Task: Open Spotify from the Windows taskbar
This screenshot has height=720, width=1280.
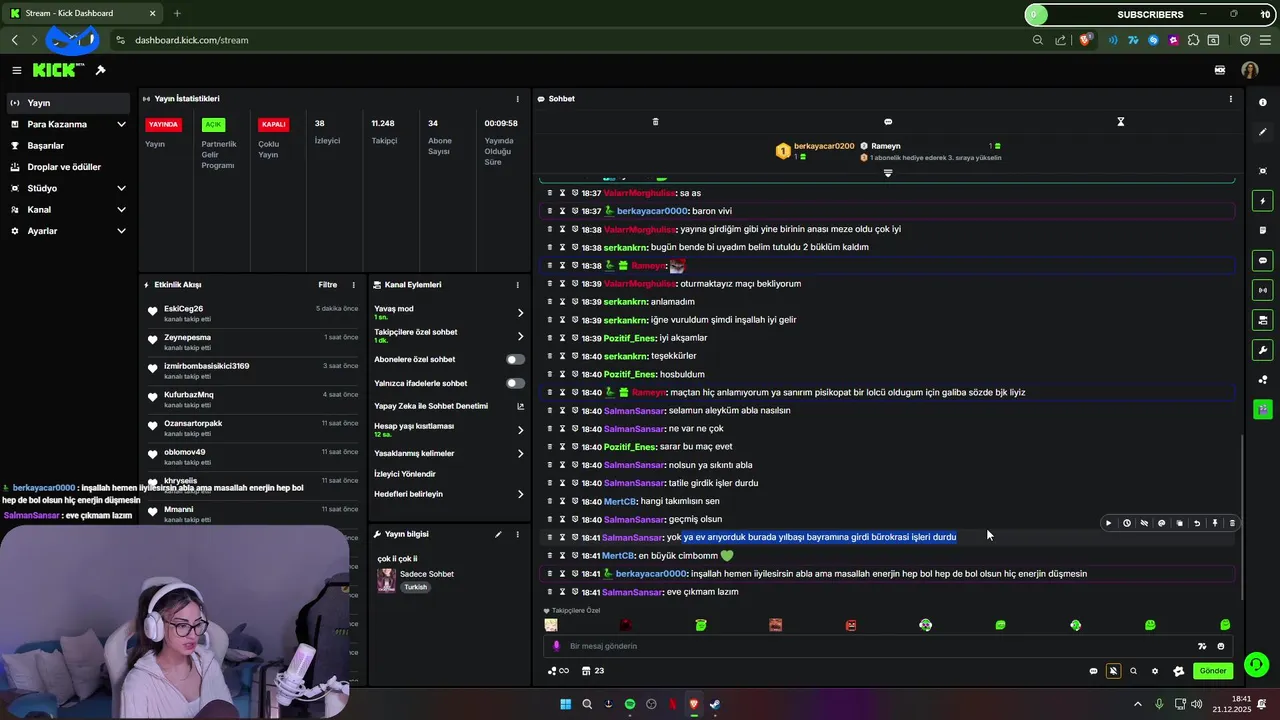Action: (x=630, y=704)
